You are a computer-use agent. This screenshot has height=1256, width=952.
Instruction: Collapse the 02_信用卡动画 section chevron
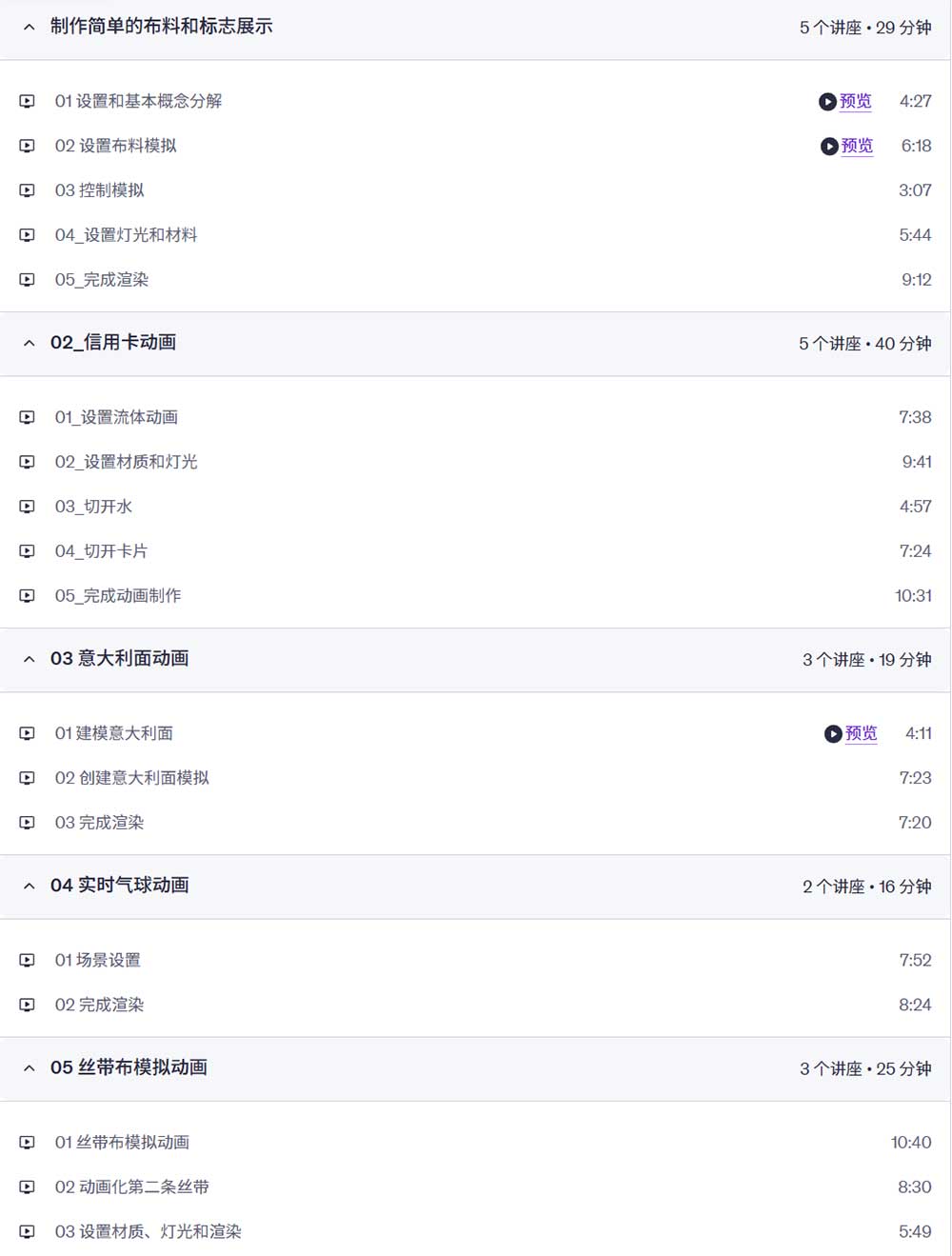point(30,343)
